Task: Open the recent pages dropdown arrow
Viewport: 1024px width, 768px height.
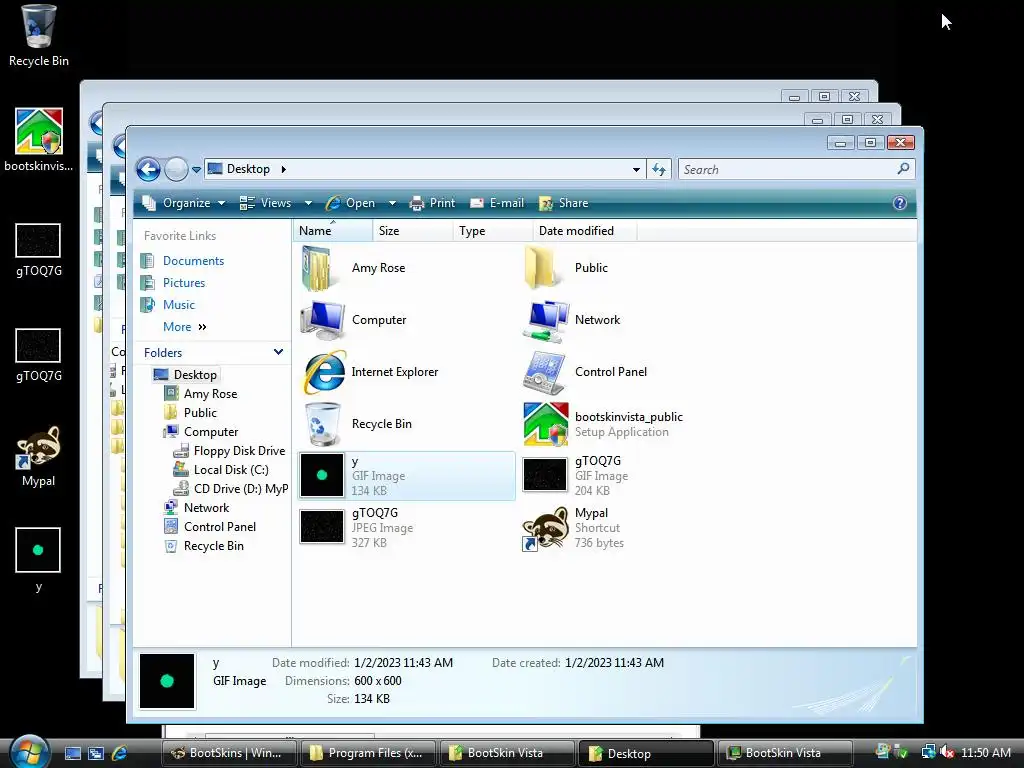Action: pos(196,170)
